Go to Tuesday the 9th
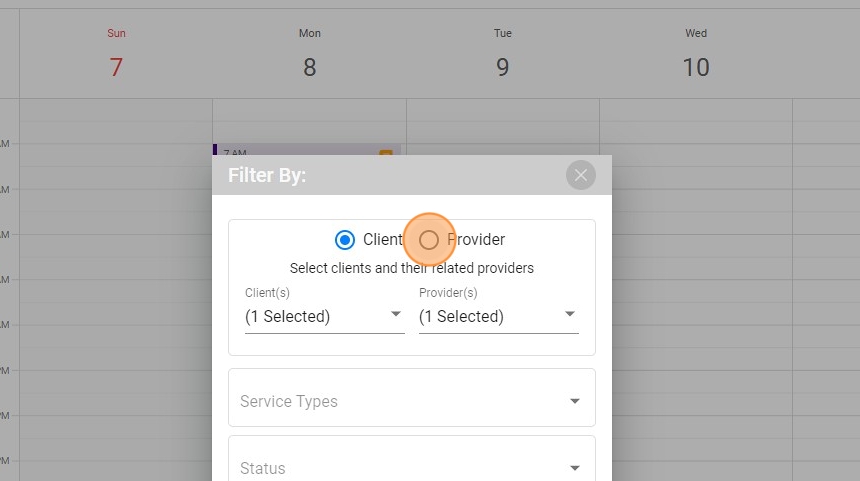Screen dimensions: 860x481 pos(502,67)
